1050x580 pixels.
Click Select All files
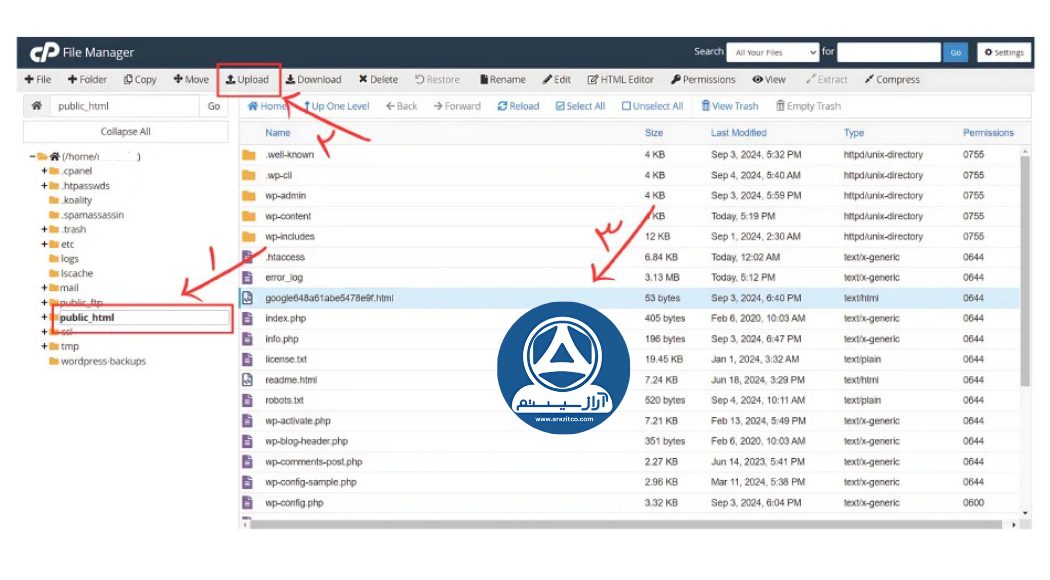coord(581,106)
